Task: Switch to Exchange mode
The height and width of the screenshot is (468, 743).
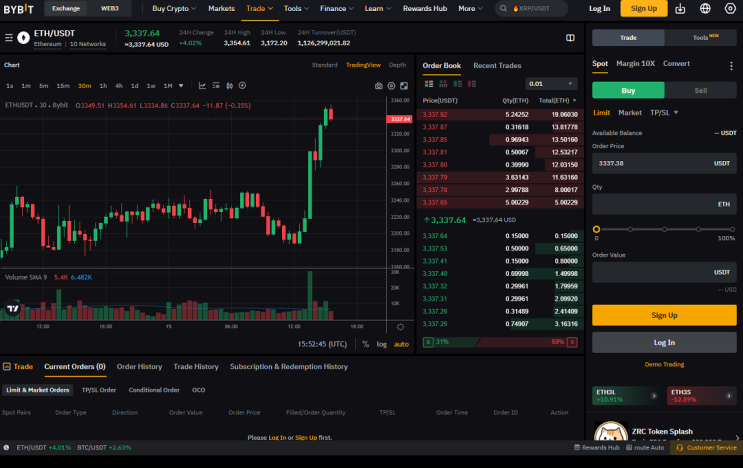Action: tap(66, 9)
